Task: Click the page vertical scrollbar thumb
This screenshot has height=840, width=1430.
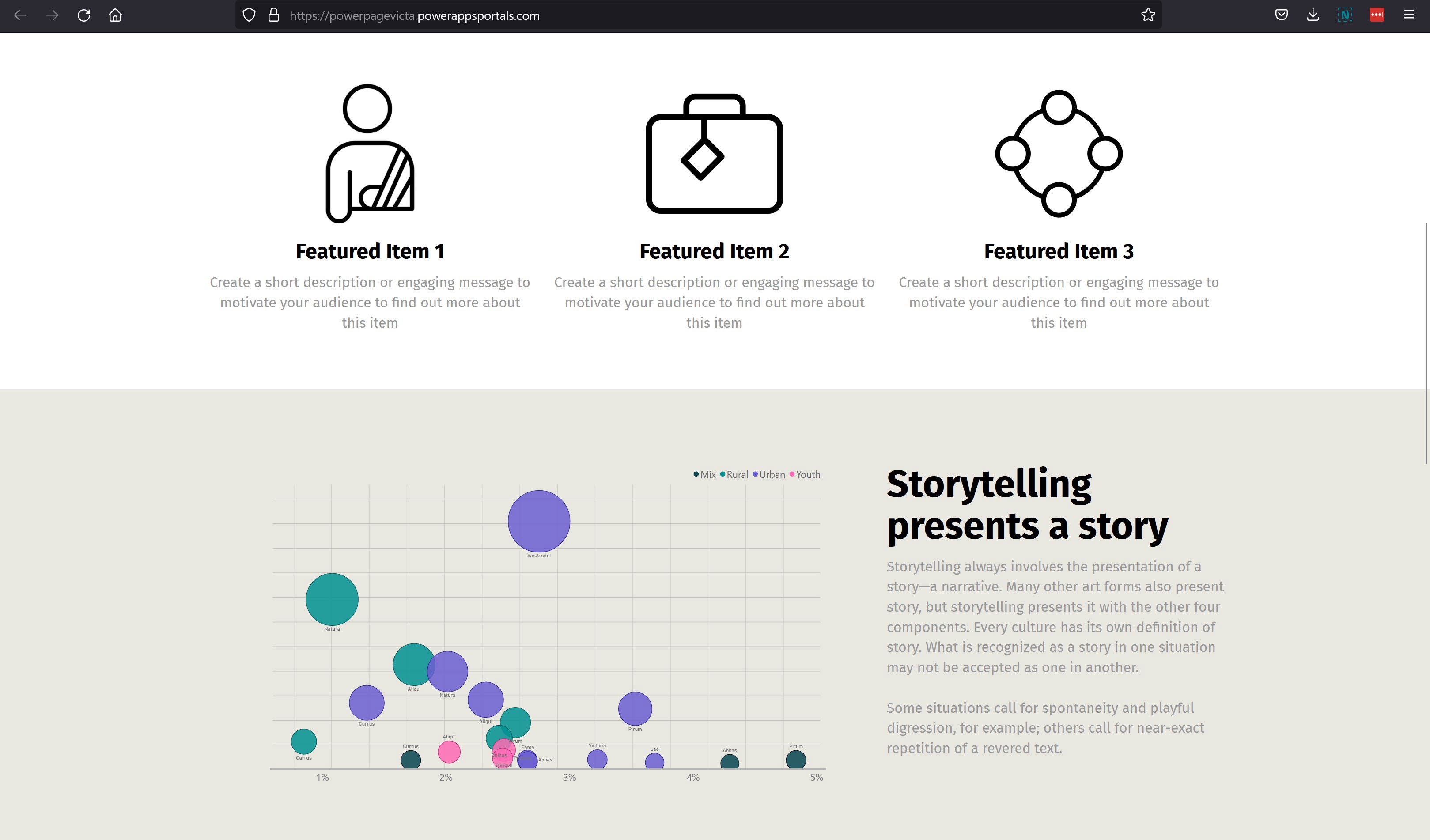Action: pyautogui.click(x=1426, y=344)
